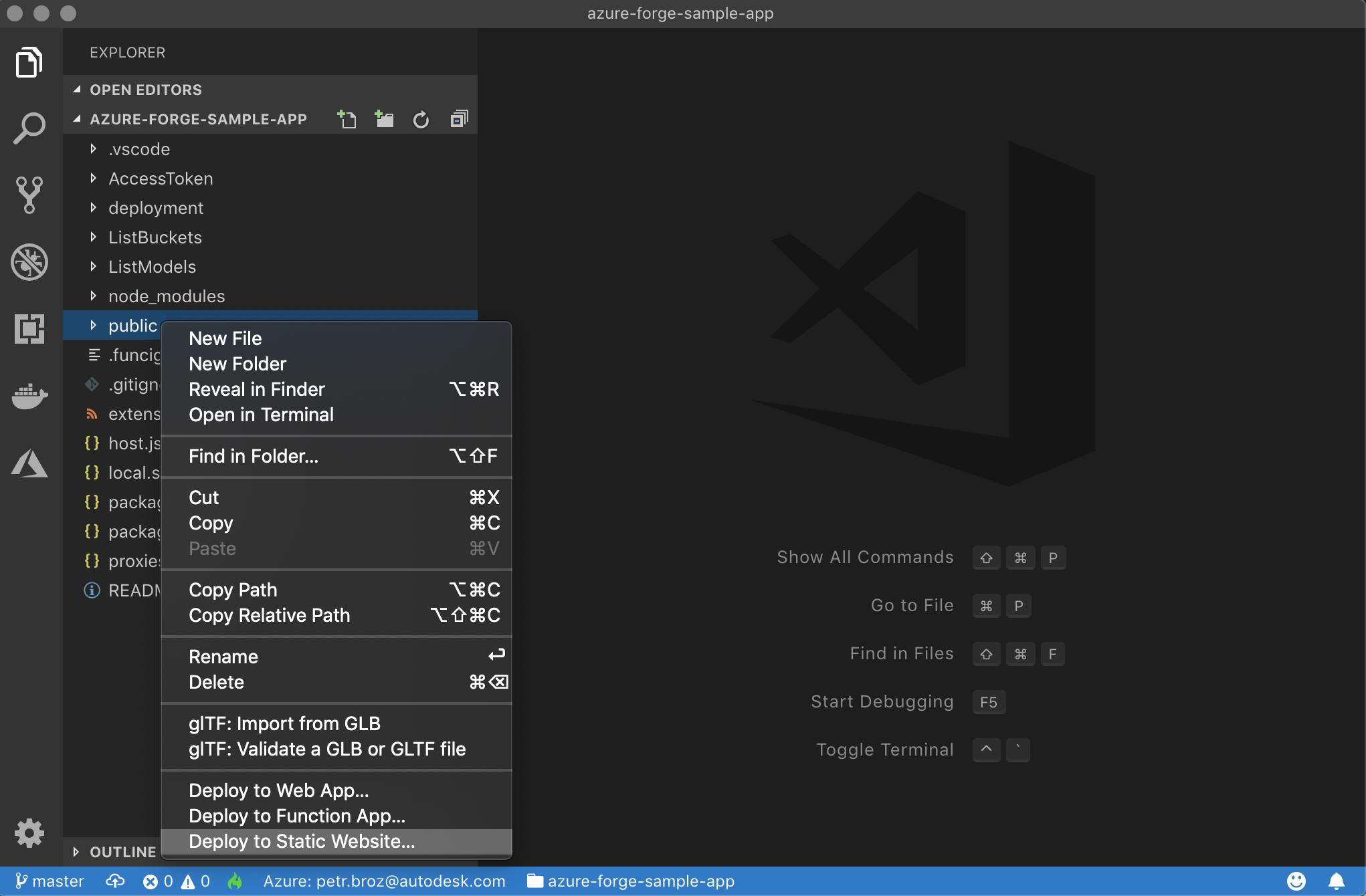This screenshot has width=1366, height=896.
Task: Click the azure-forge-sample-app folder in status bar
Action: [x=630, y=881]
